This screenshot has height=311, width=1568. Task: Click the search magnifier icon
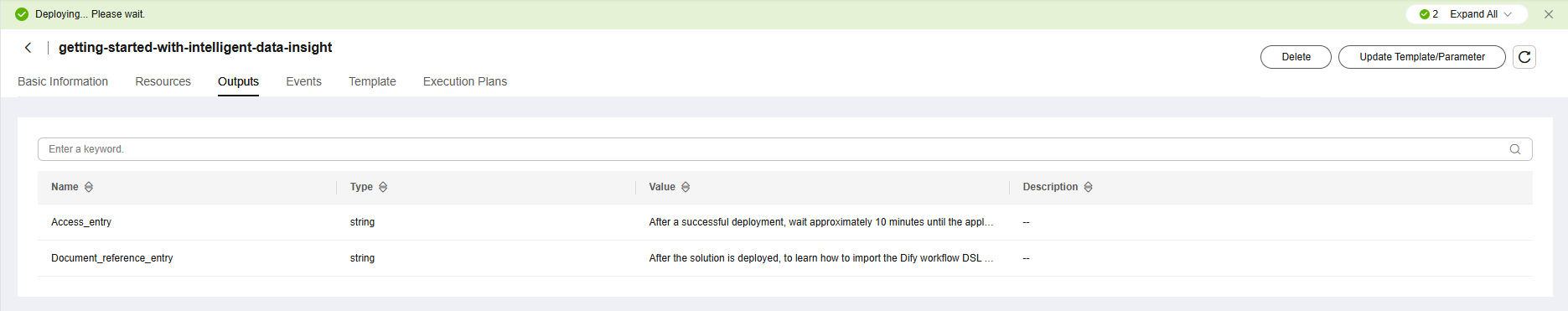(1515, 149)
